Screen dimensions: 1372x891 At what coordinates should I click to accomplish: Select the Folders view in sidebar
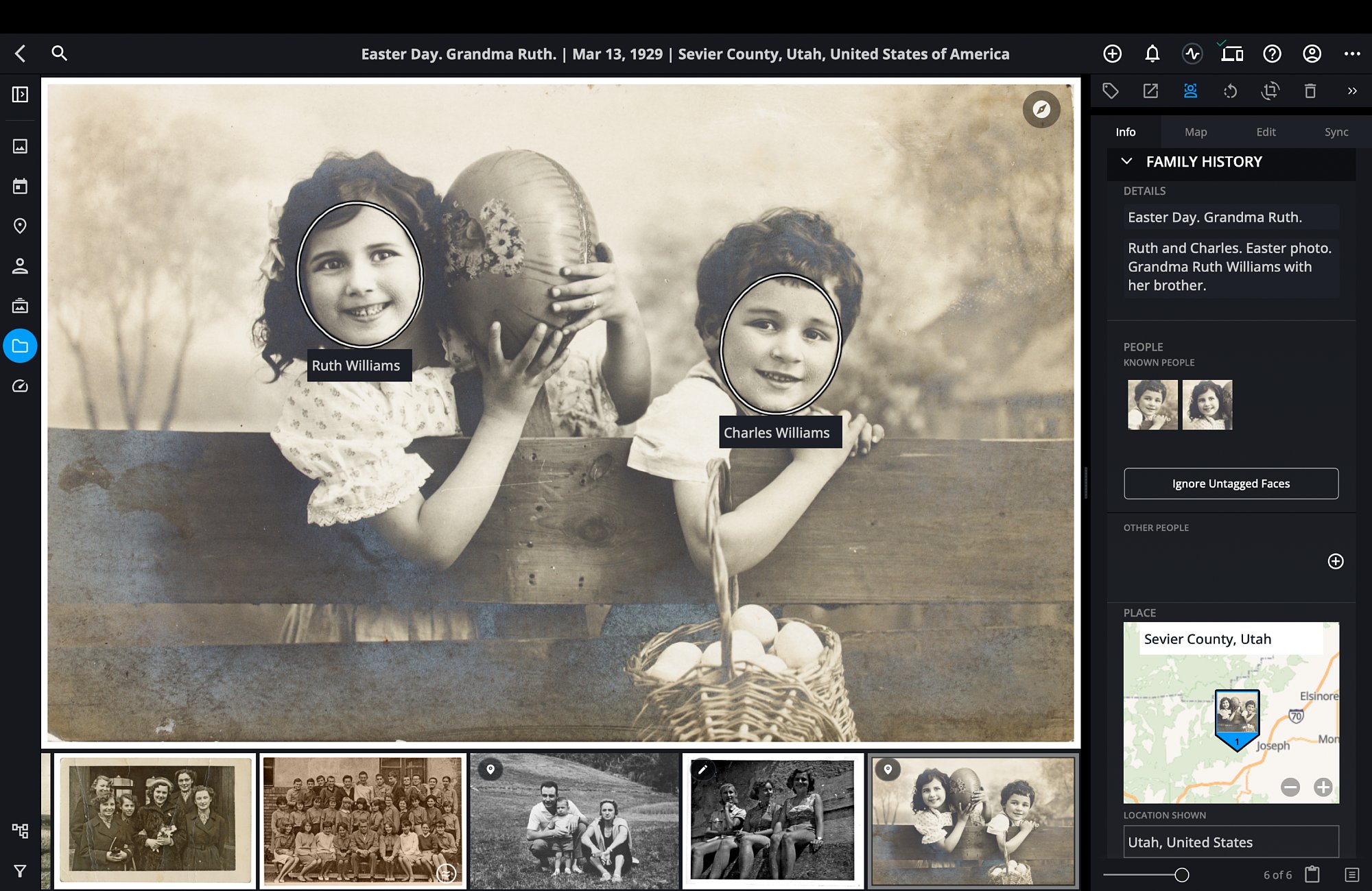(x=20, y=346)
